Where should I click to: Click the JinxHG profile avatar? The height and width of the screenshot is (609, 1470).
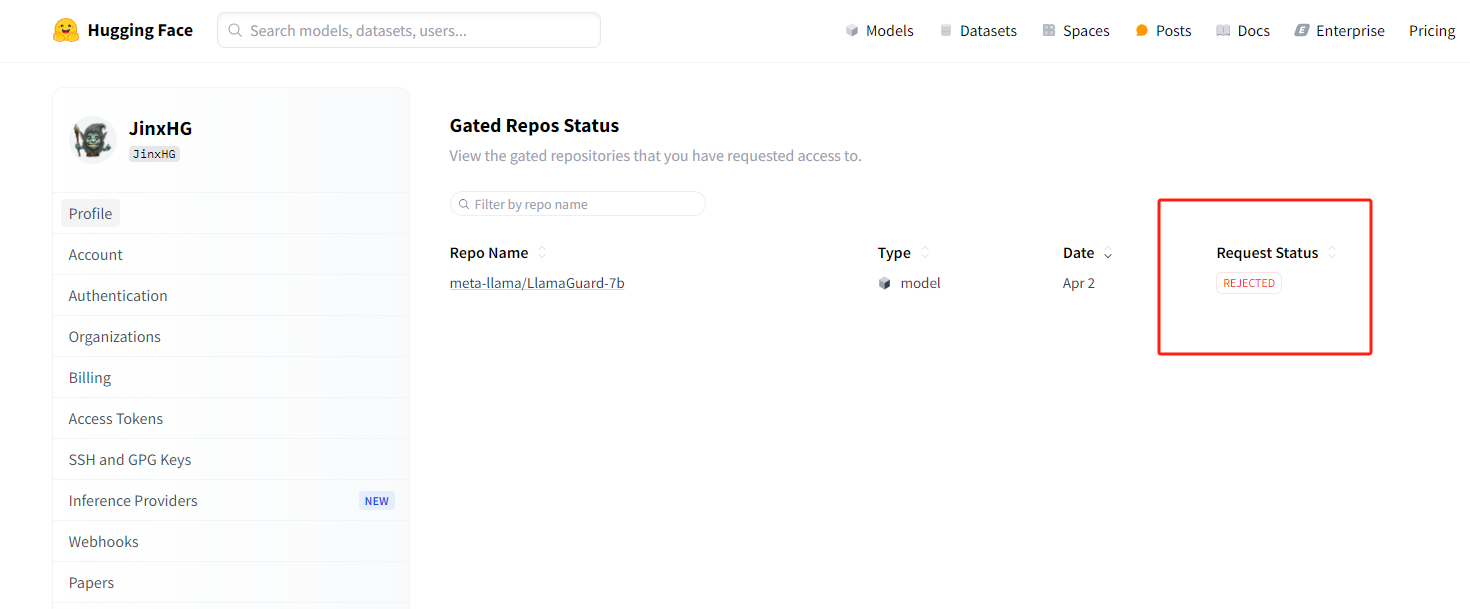(93, 139)
